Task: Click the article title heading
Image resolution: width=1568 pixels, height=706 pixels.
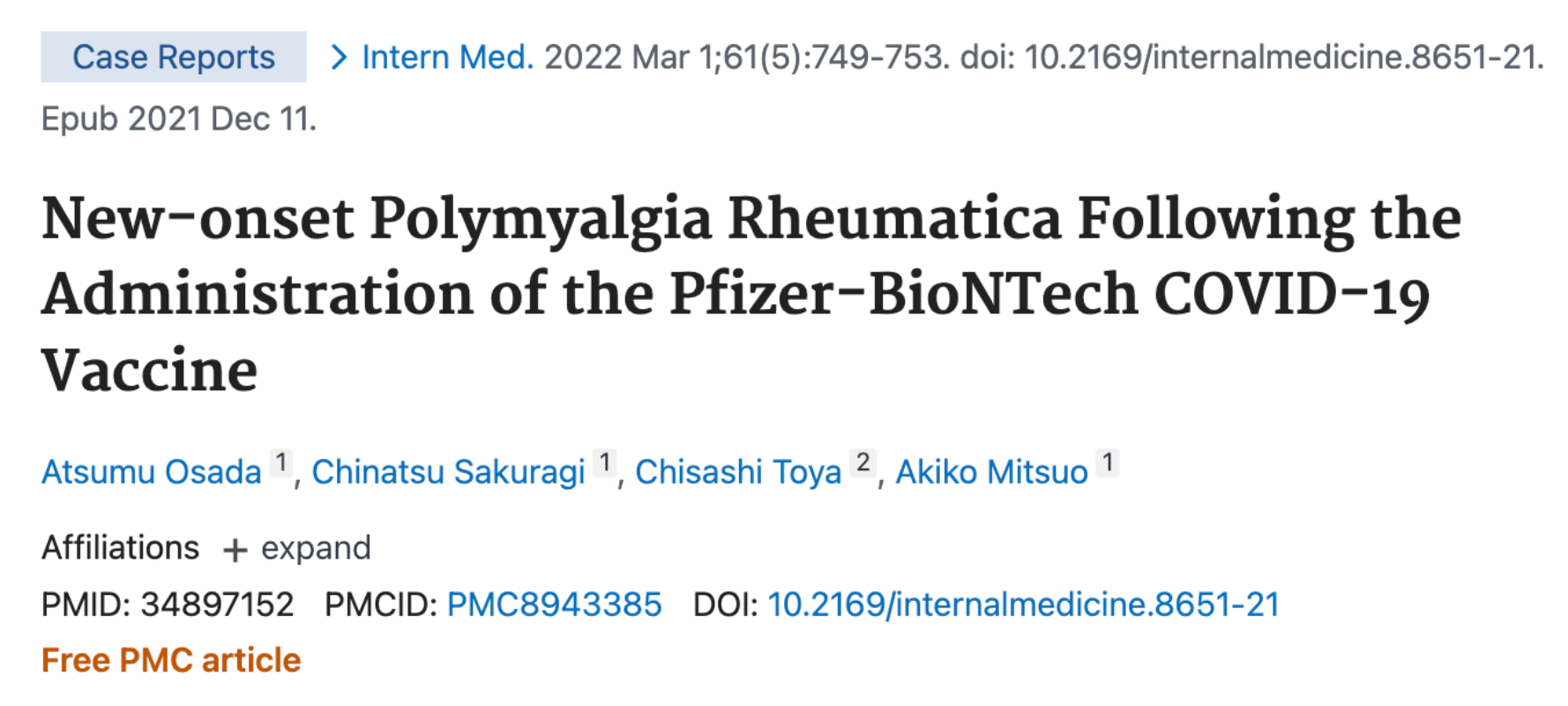Action: (751, 295)
